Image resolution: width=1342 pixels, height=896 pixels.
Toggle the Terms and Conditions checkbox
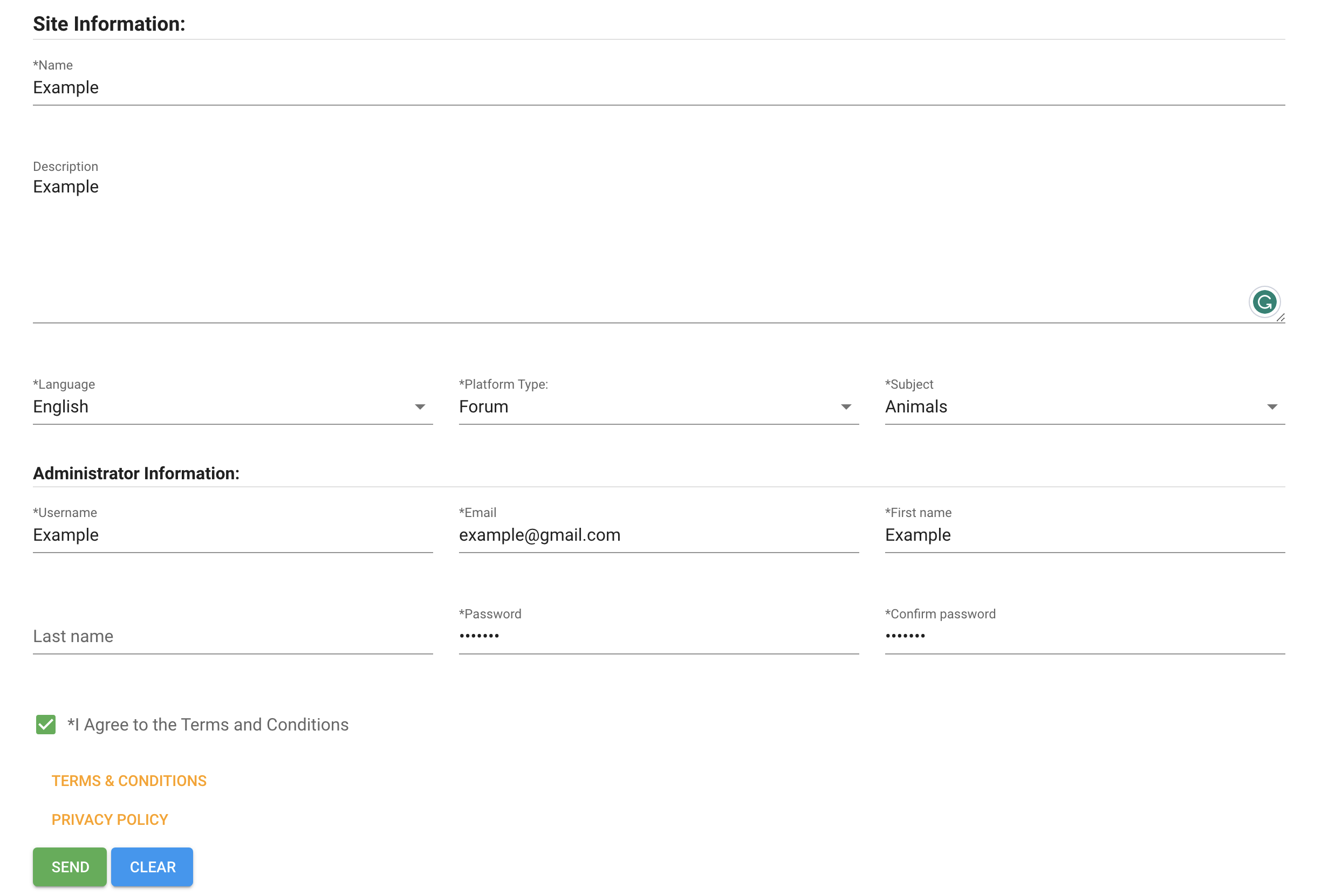[x=46, y=724]
